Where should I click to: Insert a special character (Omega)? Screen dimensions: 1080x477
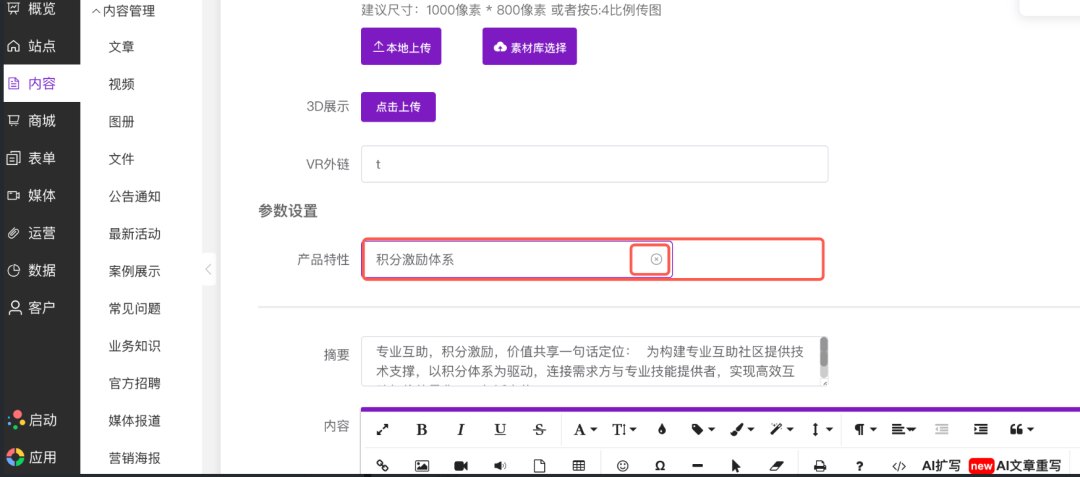(x=660, y=466)
